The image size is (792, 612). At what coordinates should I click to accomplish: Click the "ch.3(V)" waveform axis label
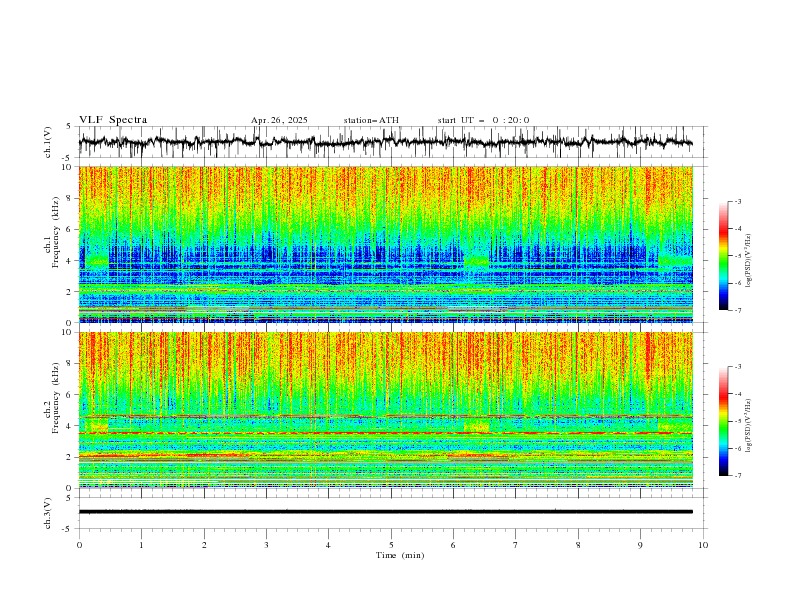click(47, 513)
